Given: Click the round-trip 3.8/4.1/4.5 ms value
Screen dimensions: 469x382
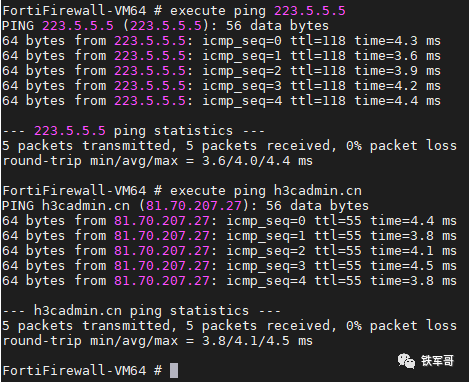Looking at the screenshot, I should tap(257, 341).
